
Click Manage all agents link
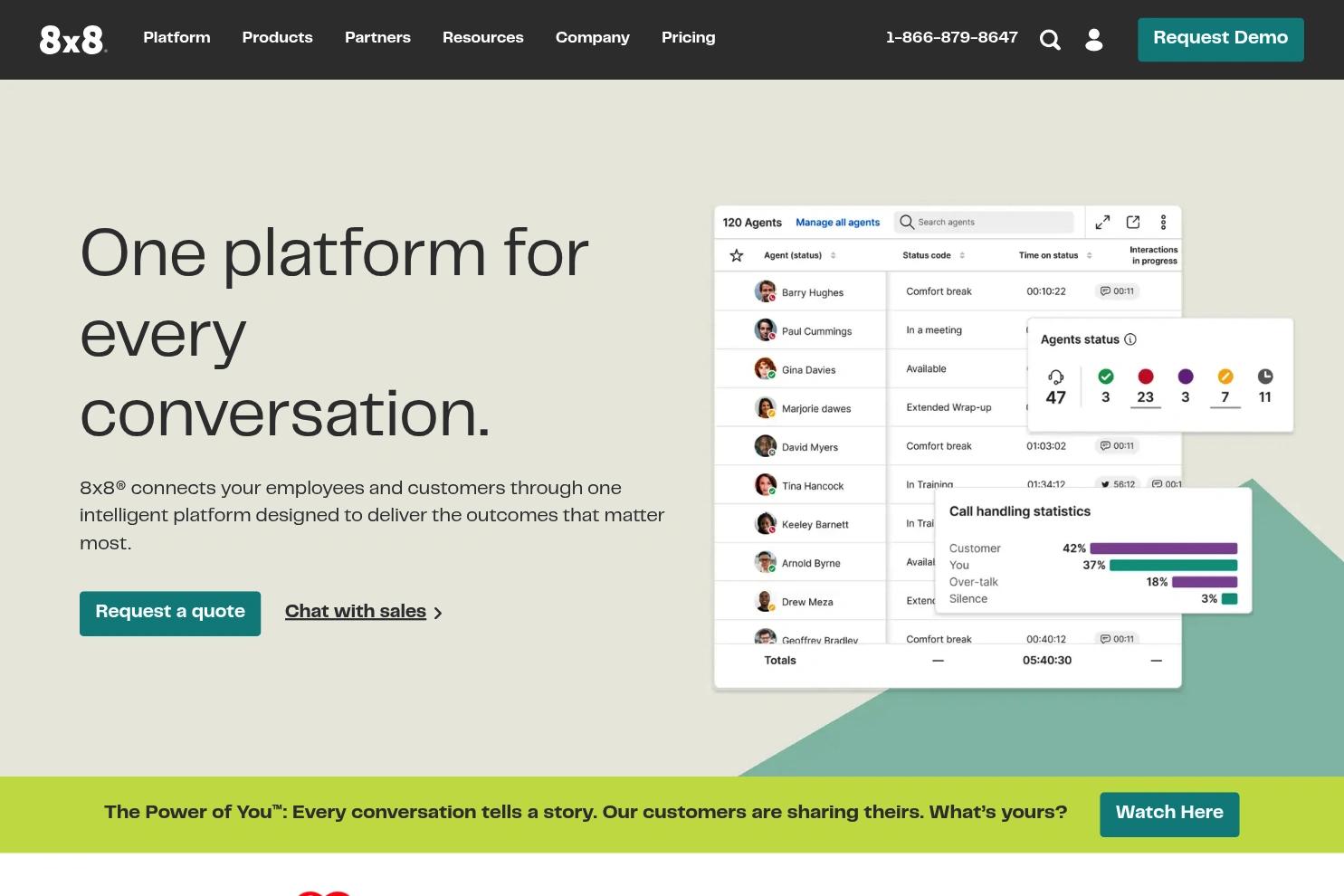[838, 223]
